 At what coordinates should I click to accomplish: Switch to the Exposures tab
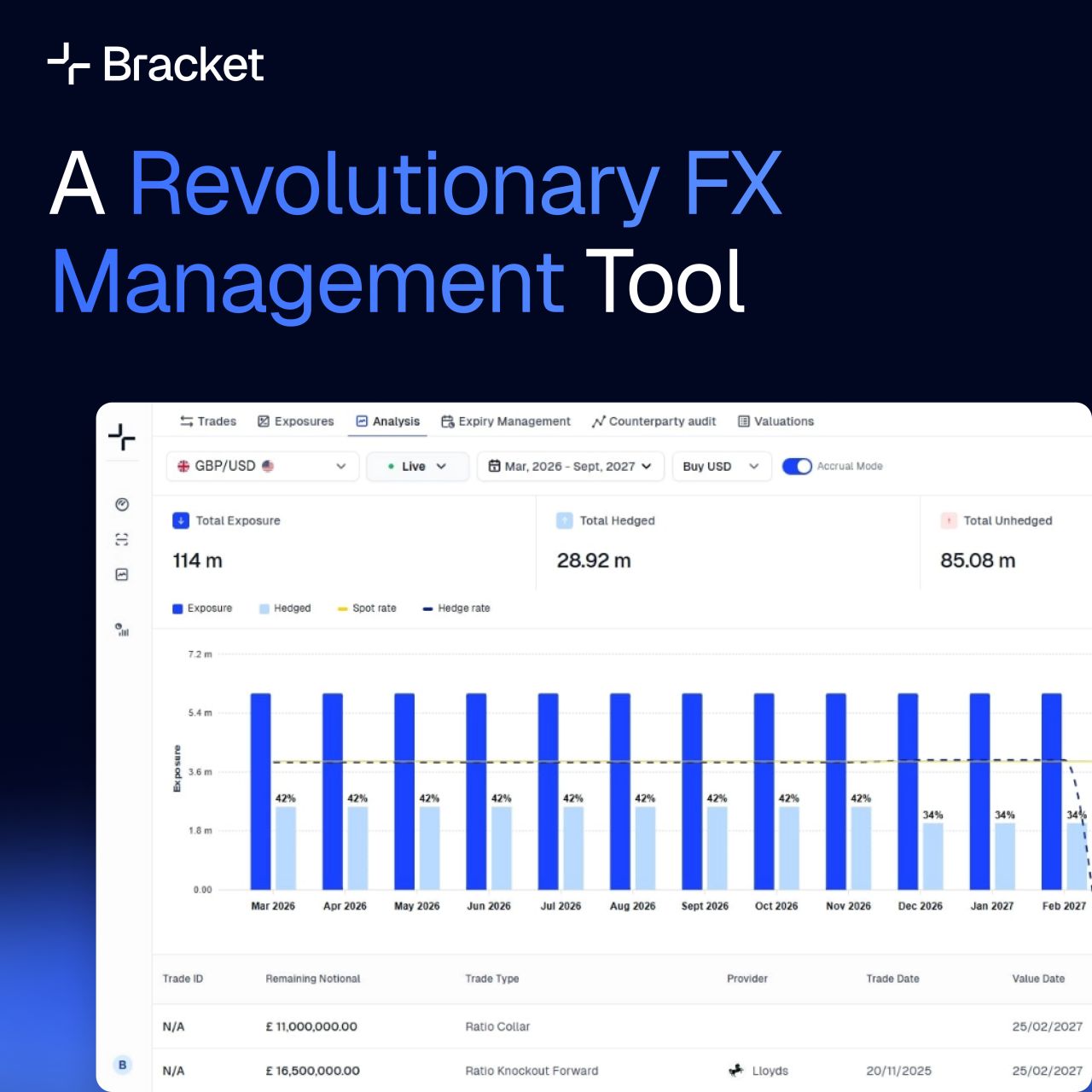click(296, 421)
